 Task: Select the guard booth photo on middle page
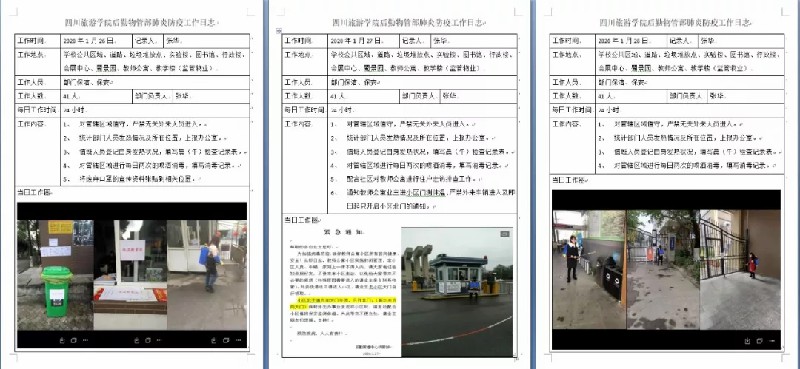coord(457,291)
